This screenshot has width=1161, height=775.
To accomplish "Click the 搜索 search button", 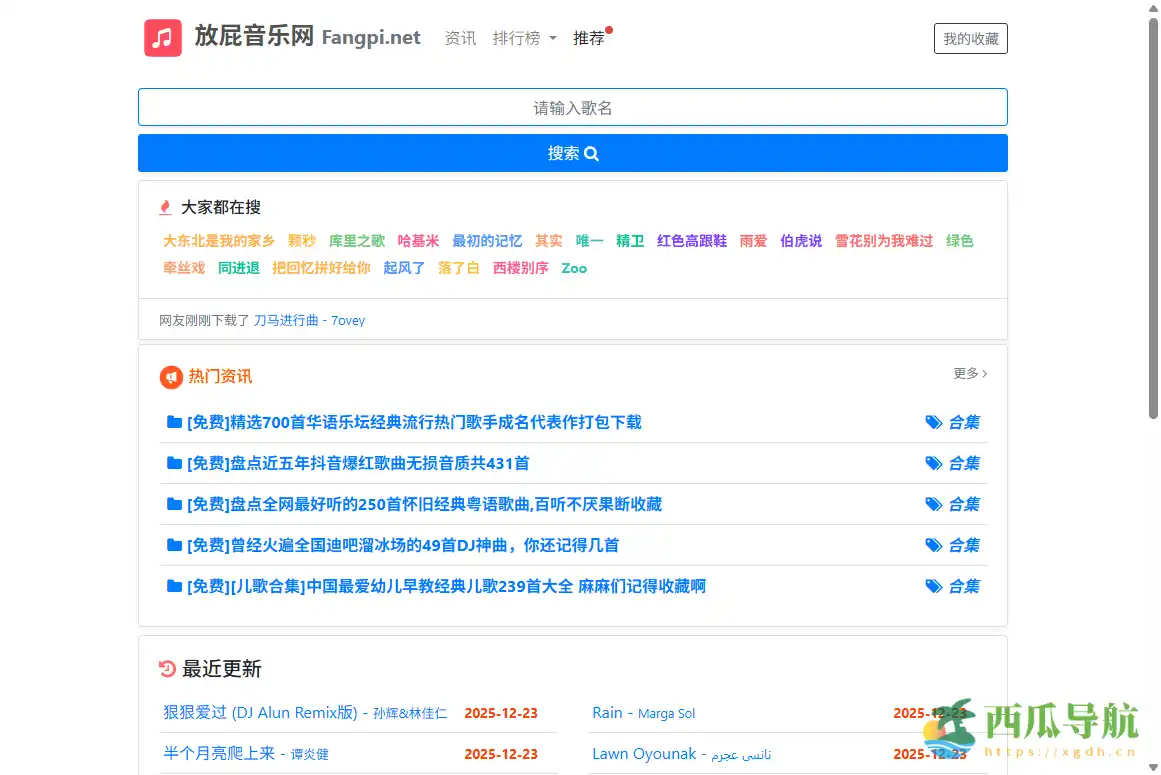I will 572,153.
